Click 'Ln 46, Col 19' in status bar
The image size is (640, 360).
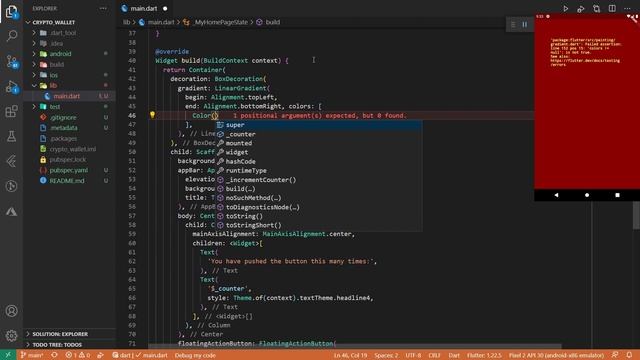(x=350, y=355)
